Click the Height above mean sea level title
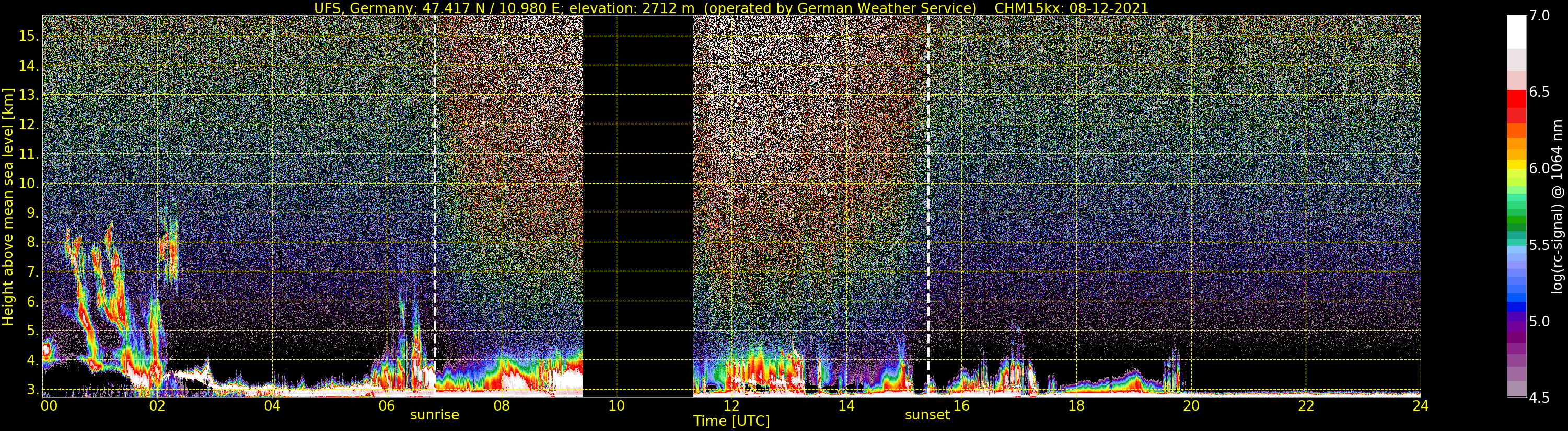This screenshot has width=1568, height=431. pos(8,207)
